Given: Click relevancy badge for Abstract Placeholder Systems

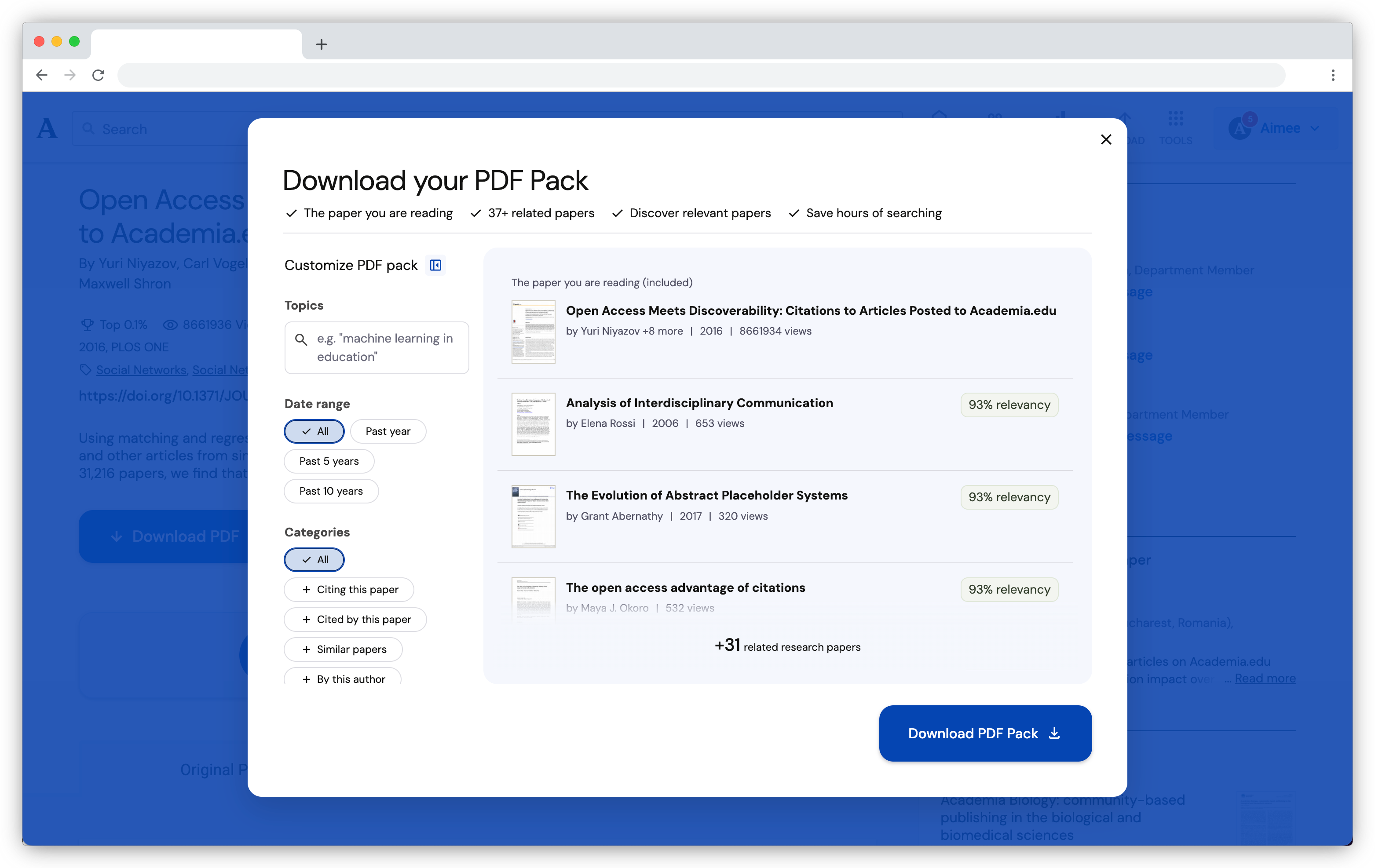Looking at the screenshot, I should 1009,497.
